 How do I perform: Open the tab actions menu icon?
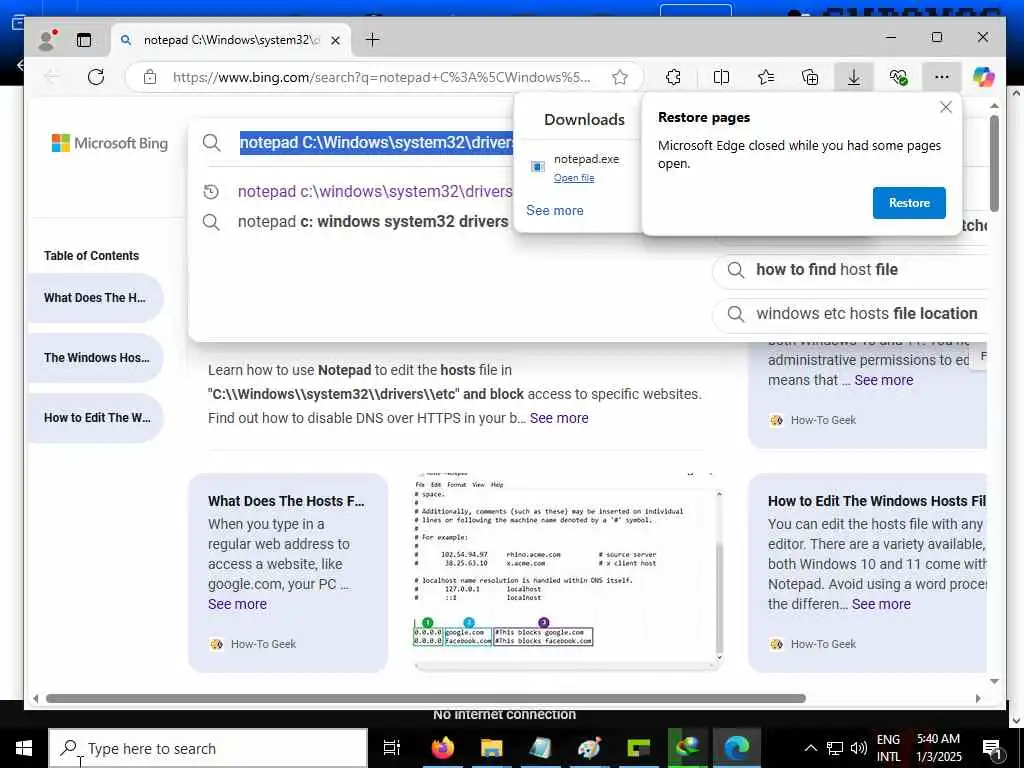pos(84,40)
